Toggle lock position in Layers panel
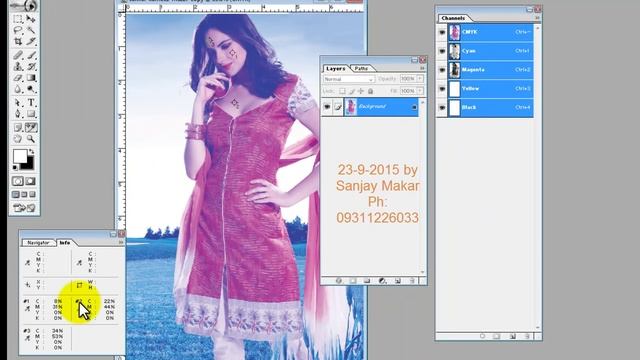This screenshot has width=640, height=360. pos(361,91)
